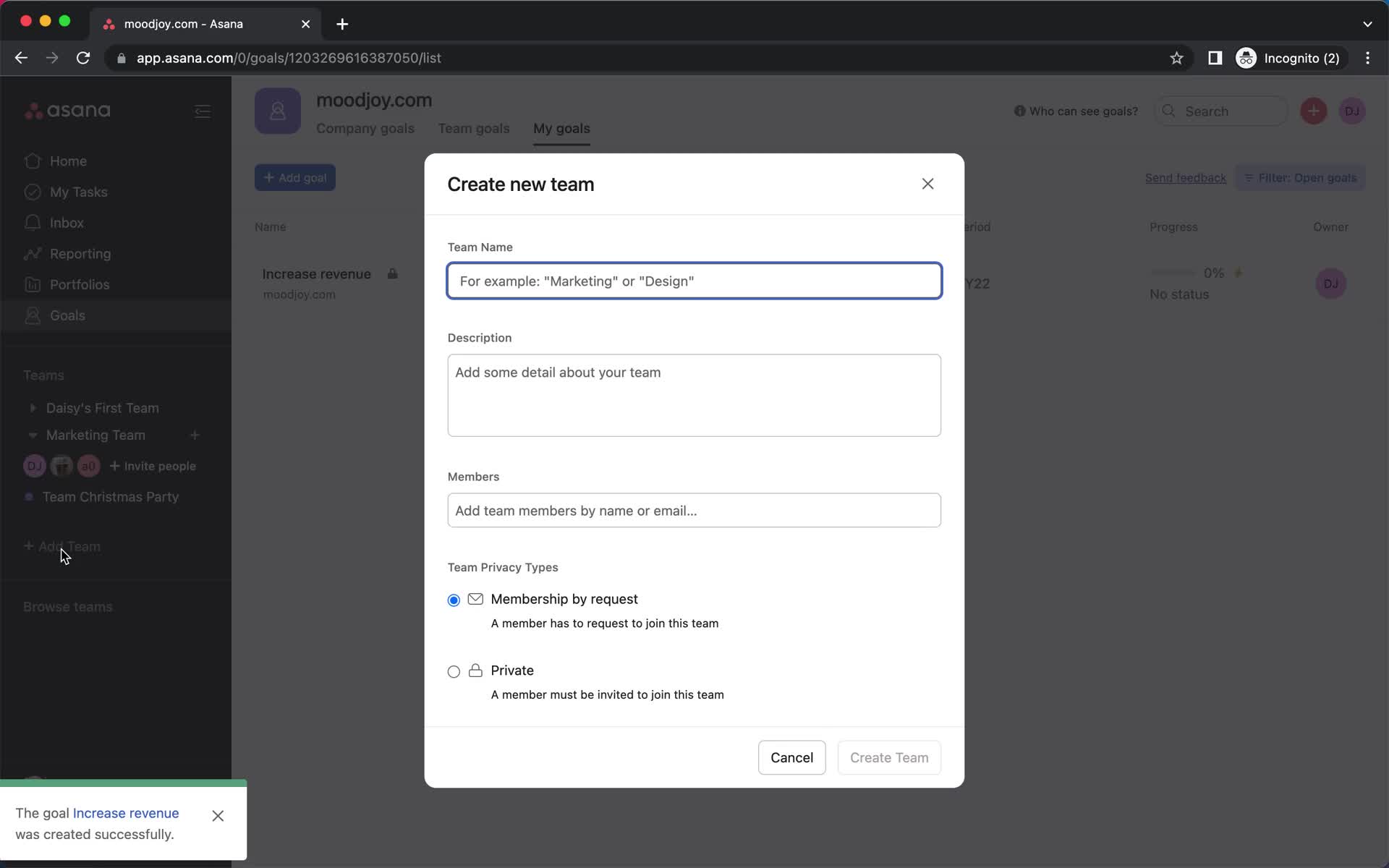Open My Tasks in the sidebar
Screen dimensions: 1389x868
click(x=78, y=192)
